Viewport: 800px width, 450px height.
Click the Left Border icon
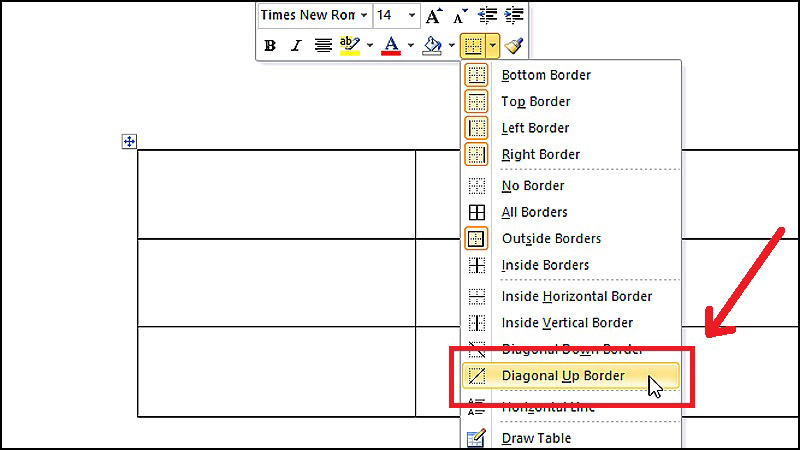tap(476, 128)
